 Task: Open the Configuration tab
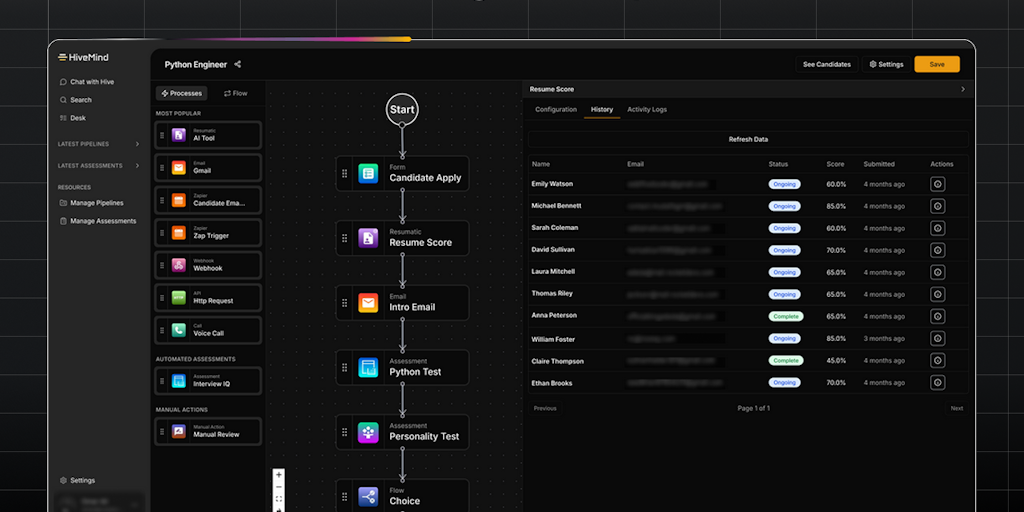coord(556,110)
